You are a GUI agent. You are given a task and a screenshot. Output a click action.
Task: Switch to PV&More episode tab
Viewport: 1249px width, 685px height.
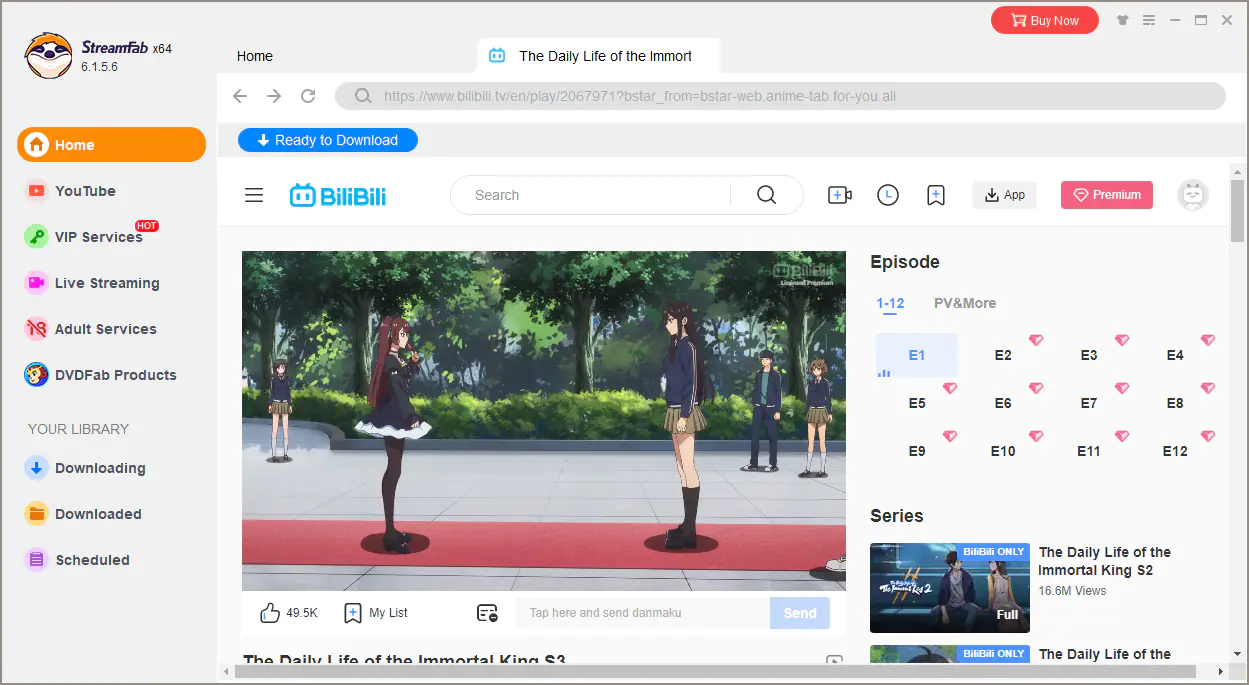tap(964, 303)
